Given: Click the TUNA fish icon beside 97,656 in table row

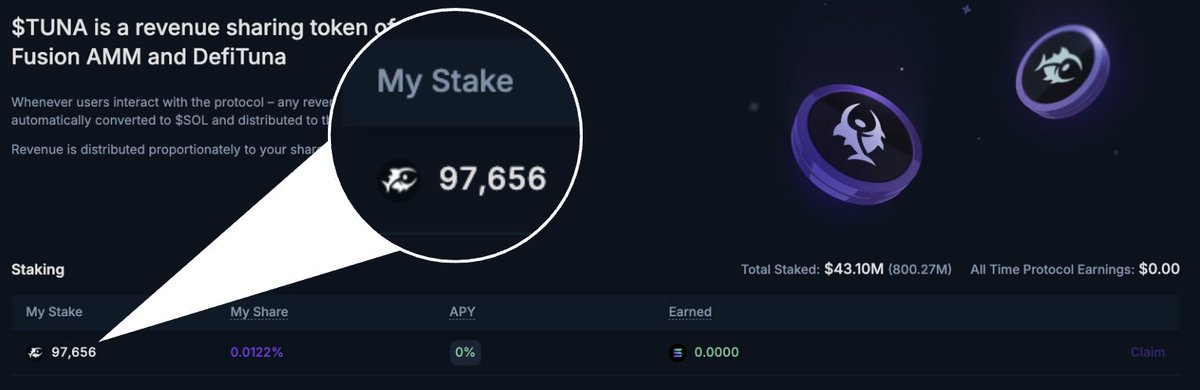Looking at the screenshot, I should click(36, 352).
